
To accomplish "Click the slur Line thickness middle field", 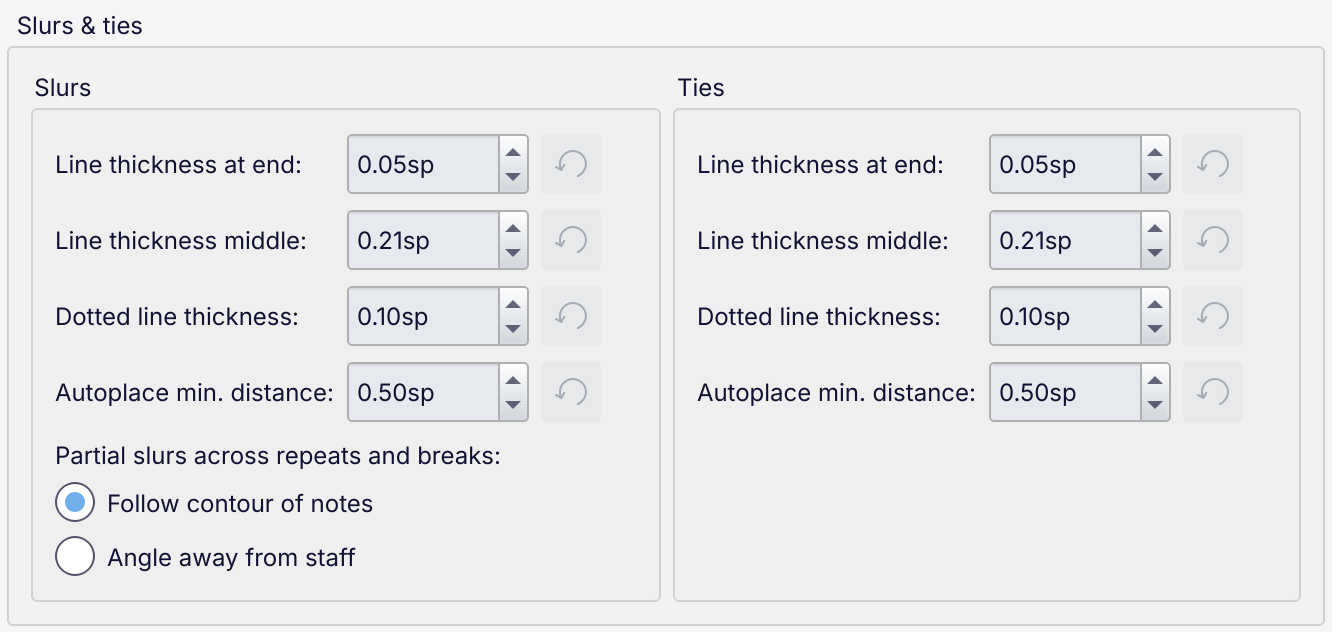I will click(x=422, y=240).
